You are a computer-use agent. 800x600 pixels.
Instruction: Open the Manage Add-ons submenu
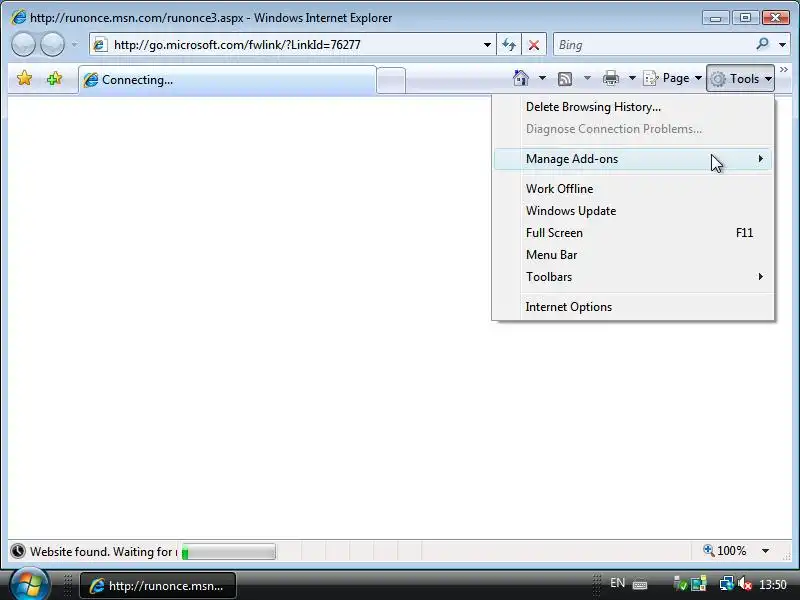(634, 159)
